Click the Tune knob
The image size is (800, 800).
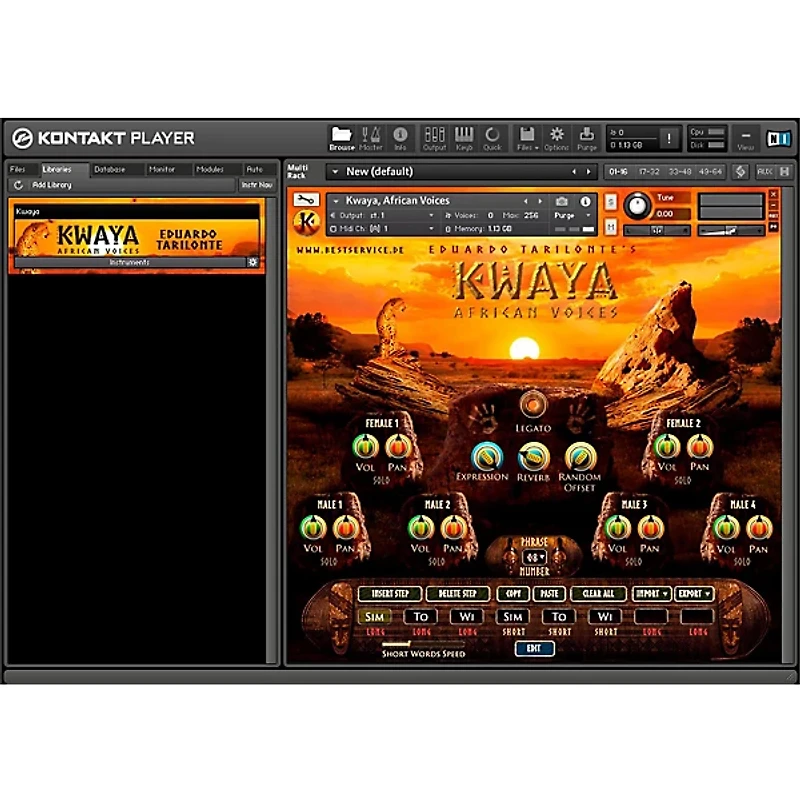pyautogui.click(x=637, y=206)
